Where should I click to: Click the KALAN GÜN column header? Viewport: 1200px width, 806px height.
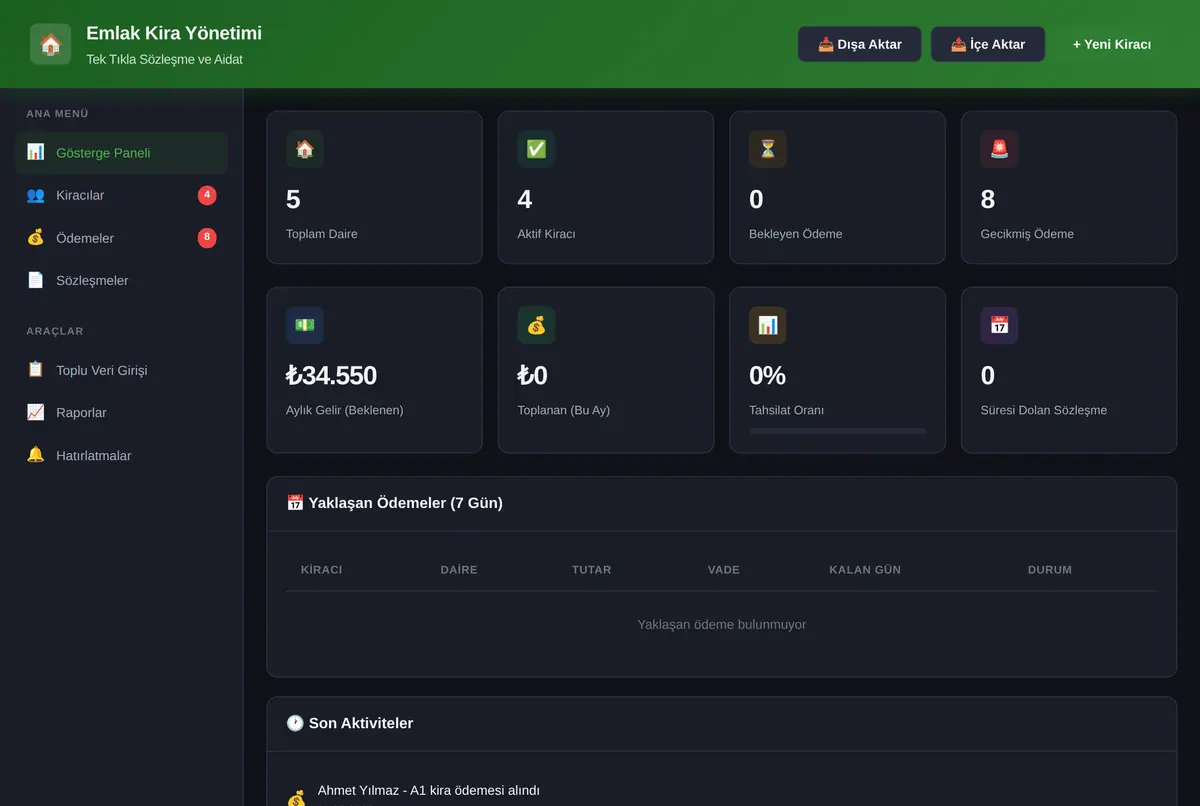pos(865,570)
